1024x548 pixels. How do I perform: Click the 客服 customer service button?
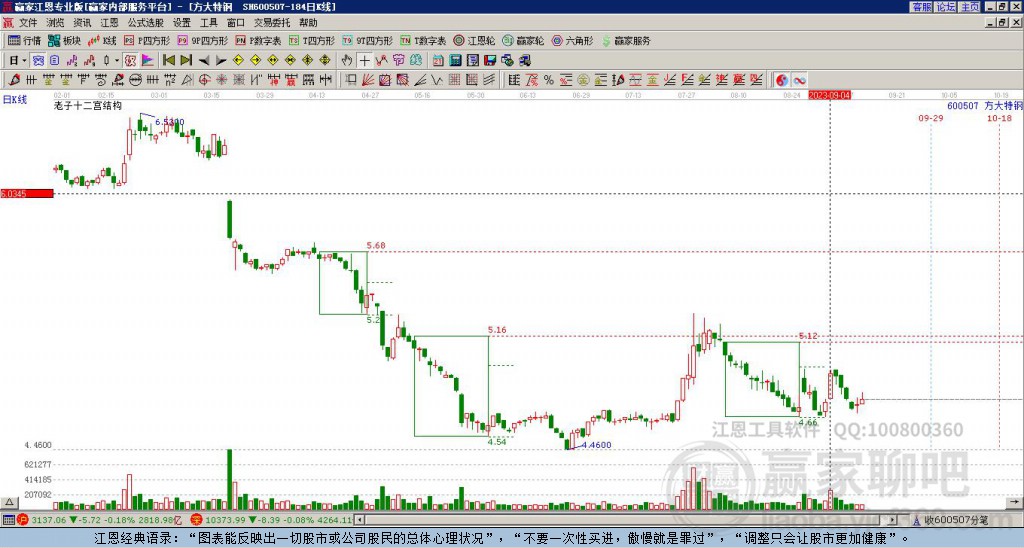point(921,7)
